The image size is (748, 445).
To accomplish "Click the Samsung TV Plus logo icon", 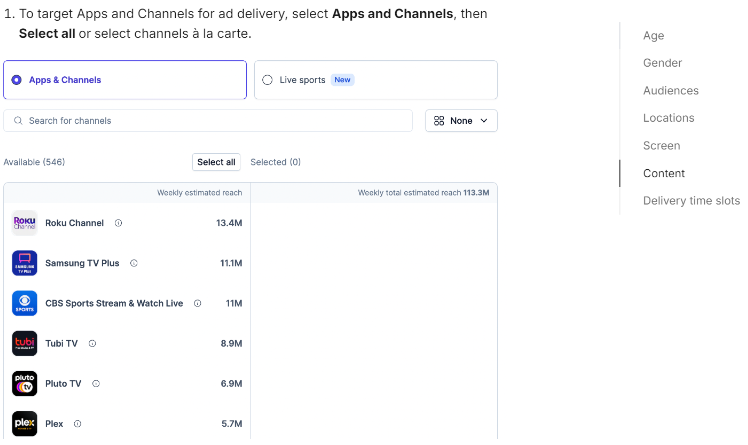I will point(24,263).
